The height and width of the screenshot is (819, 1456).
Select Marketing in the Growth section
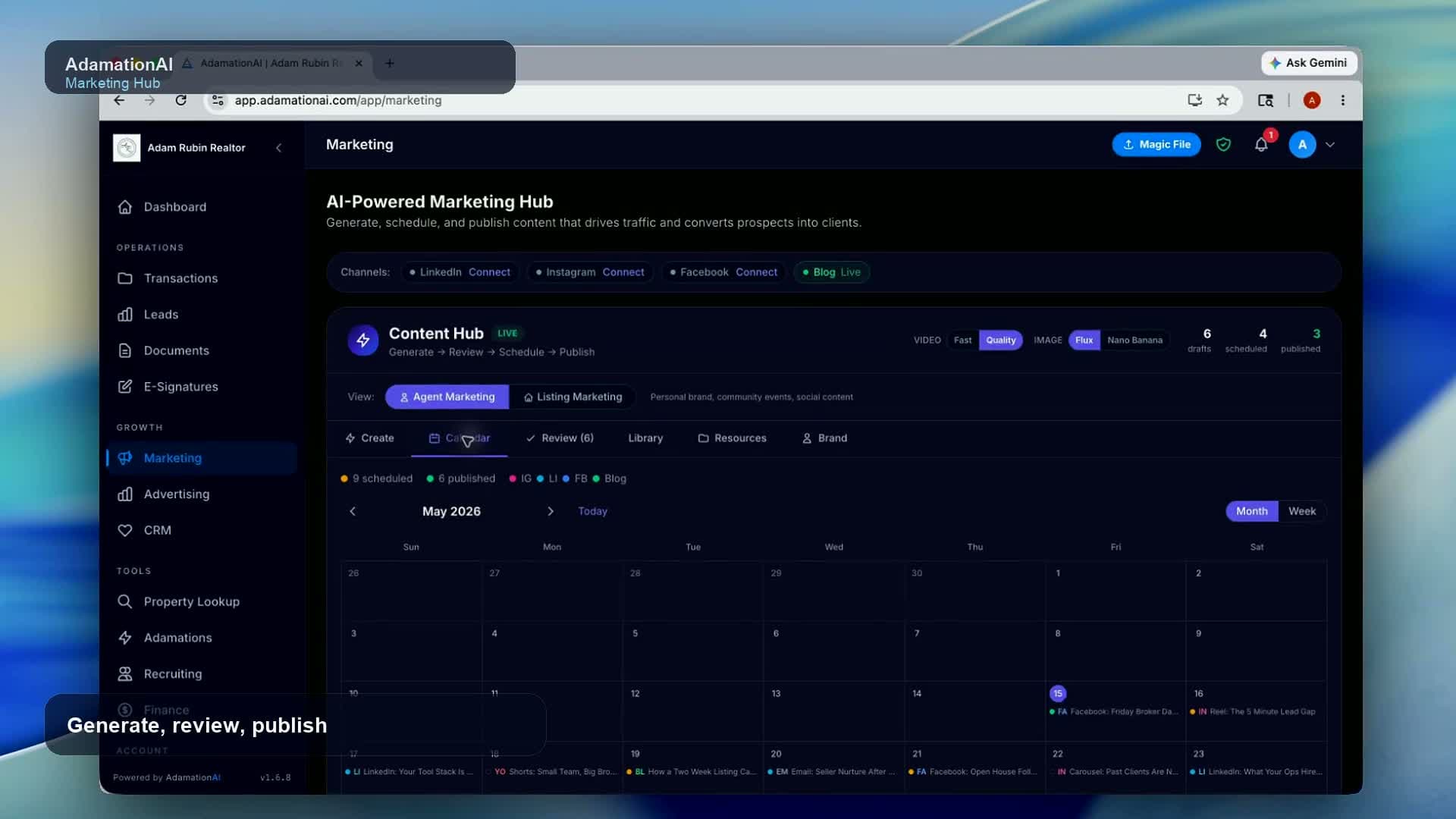[x=201, y=458]
